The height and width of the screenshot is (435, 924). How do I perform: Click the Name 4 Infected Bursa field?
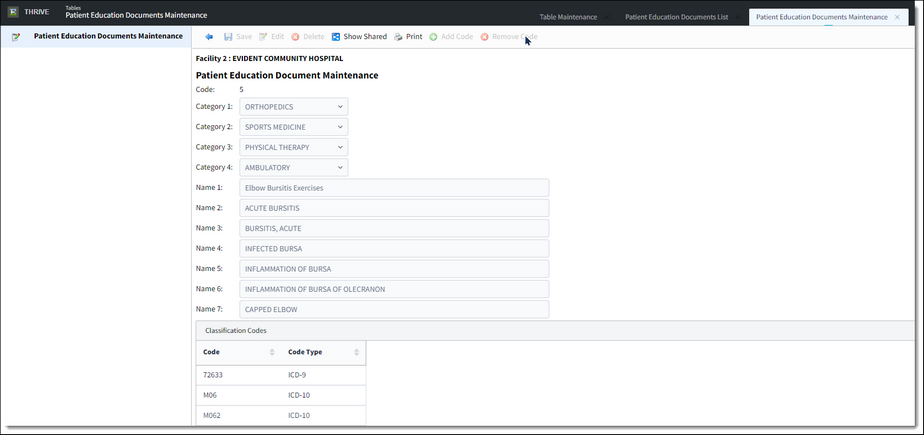[x=394, y=249]
